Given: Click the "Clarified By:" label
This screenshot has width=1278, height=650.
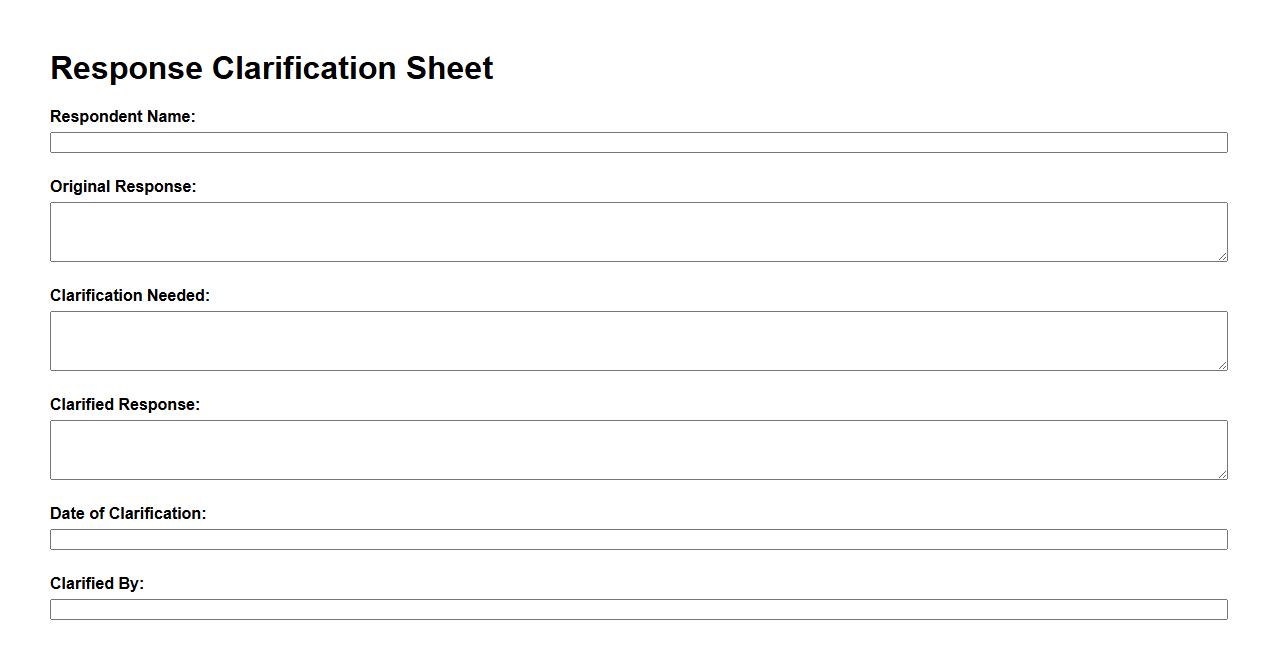Looking at the screenshot, I should tap(97, 584).
